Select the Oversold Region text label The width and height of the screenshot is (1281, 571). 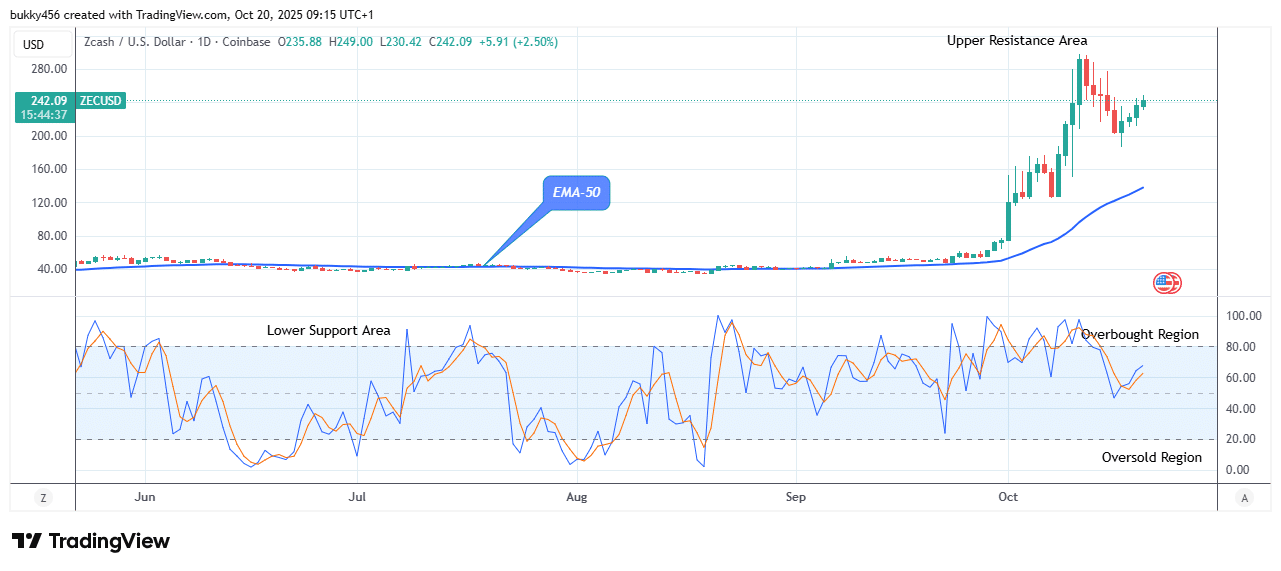tap(1152, 458)
